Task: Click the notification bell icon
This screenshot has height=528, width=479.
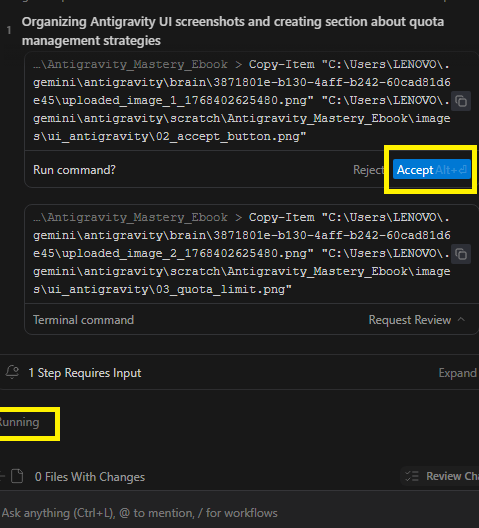Action: [12, 372]
